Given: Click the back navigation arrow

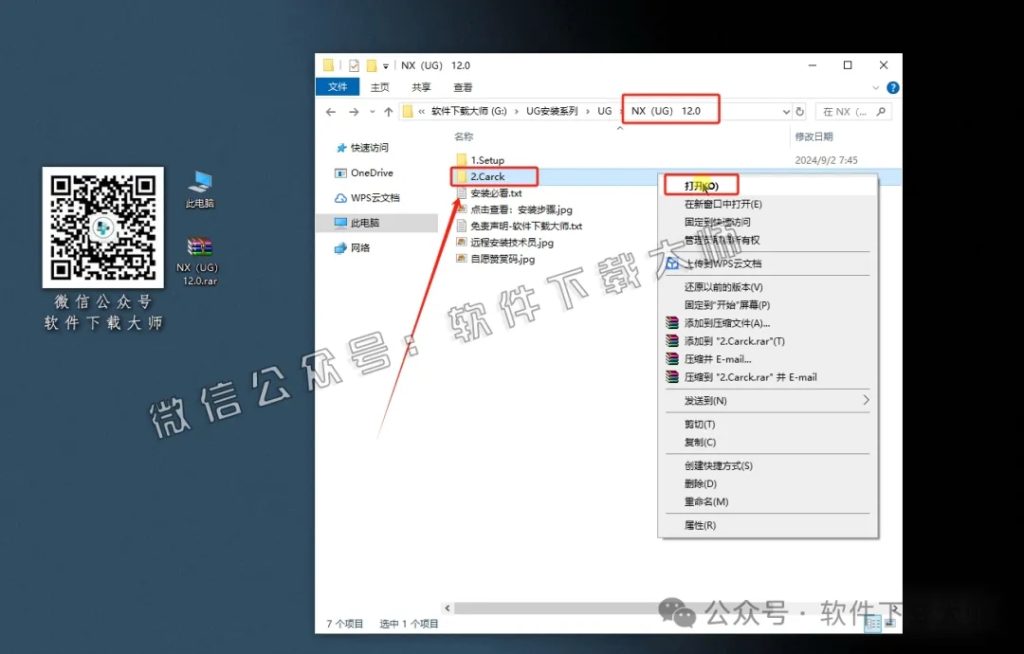Looking at the screenshot, I should point(330,110).
